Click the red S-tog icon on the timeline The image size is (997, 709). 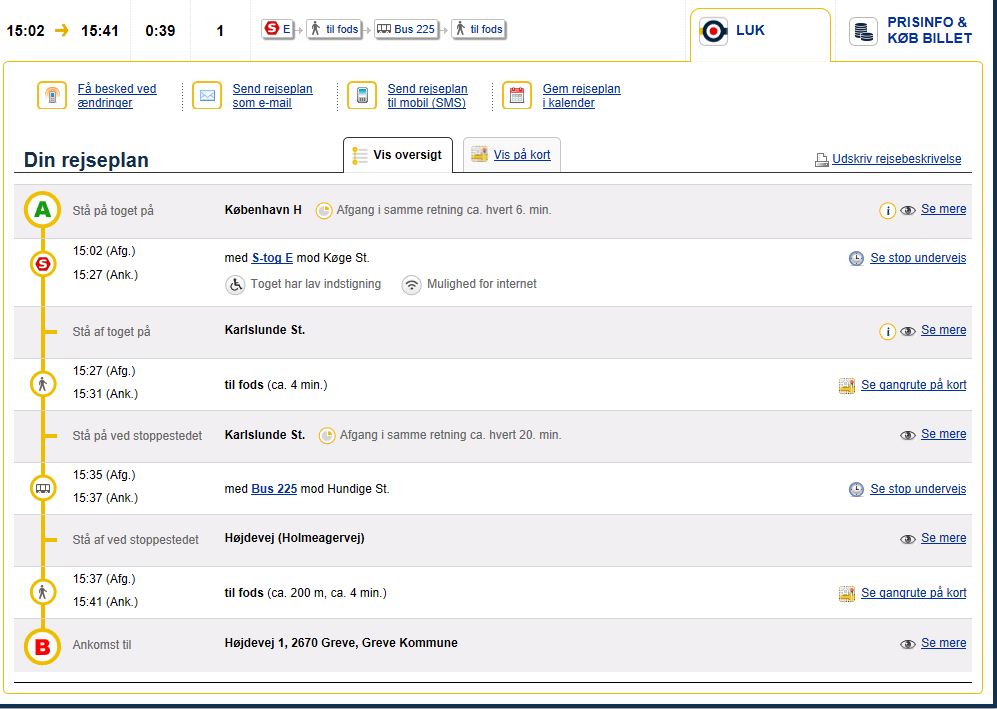point(42,264)
